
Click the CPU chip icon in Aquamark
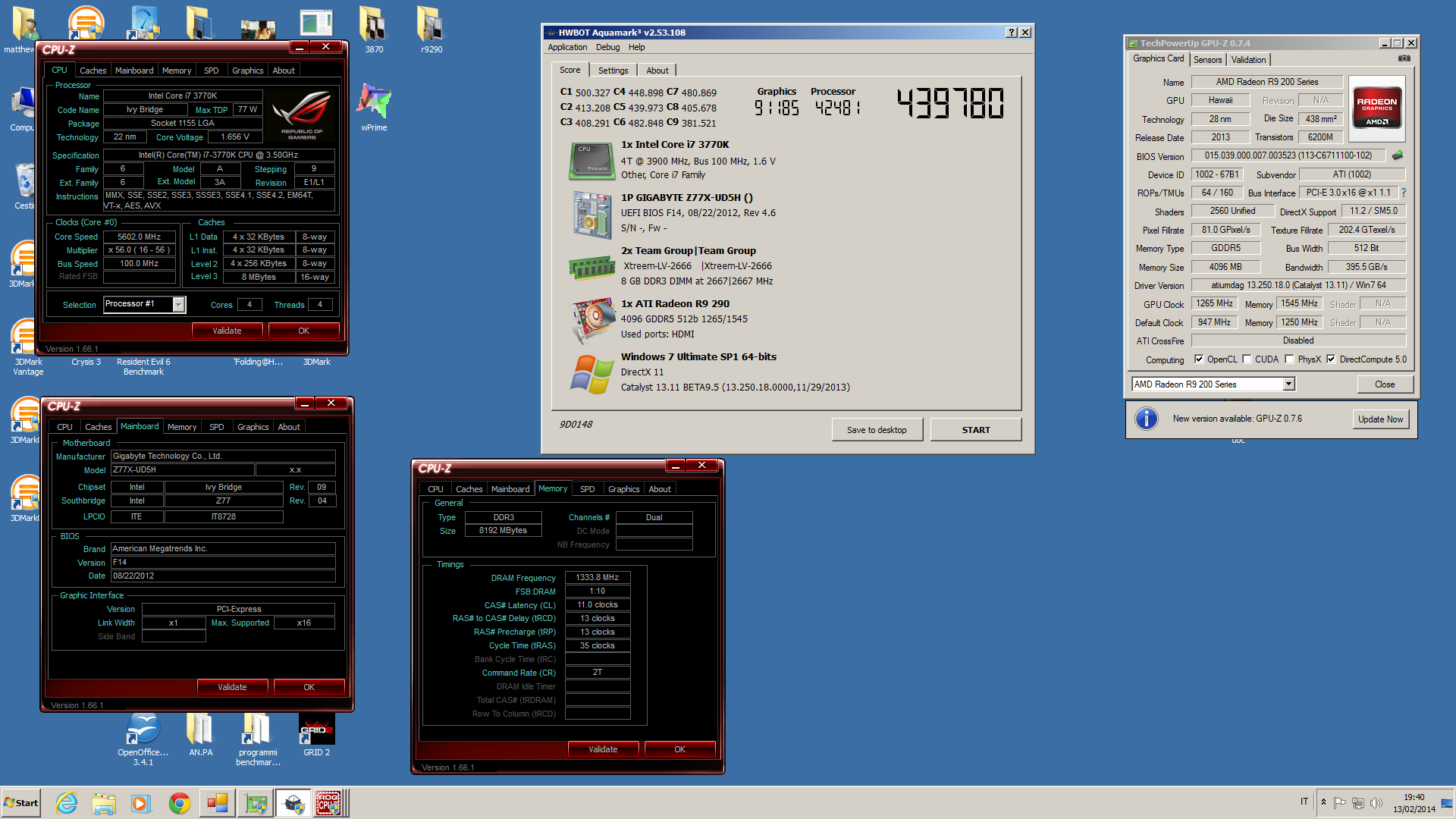coord(591,161)
